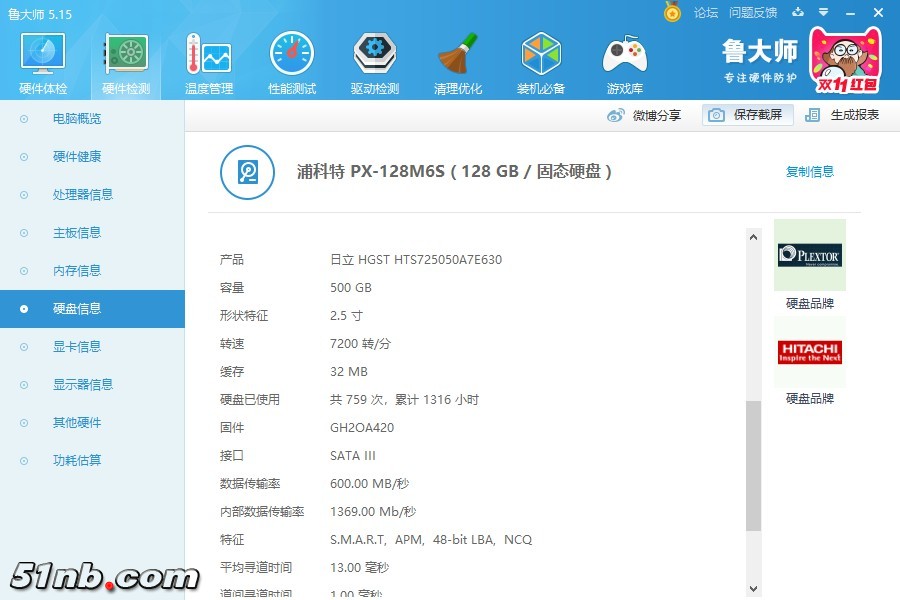
Task: Open 装机必备 essential software cube icon
Action: tap(541, 63)
